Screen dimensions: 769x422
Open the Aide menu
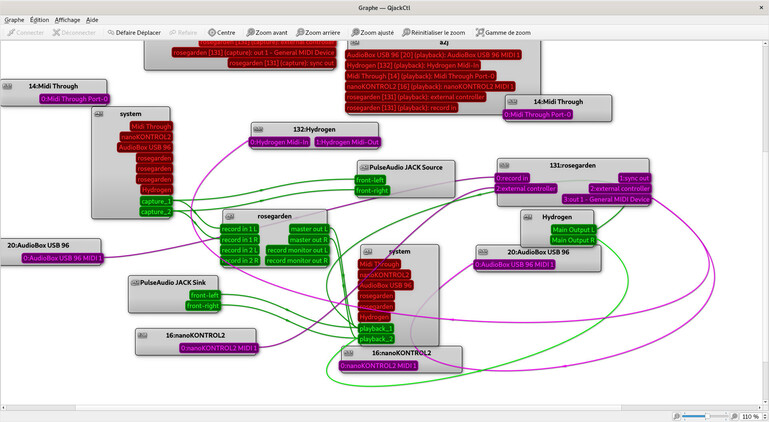click(92, 20)
